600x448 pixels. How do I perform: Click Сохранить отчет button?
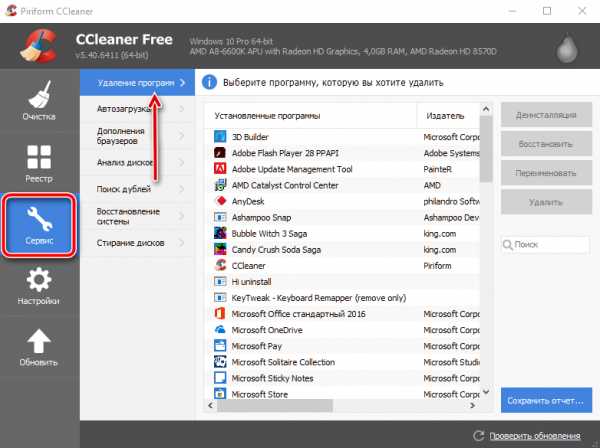[546, 400]
